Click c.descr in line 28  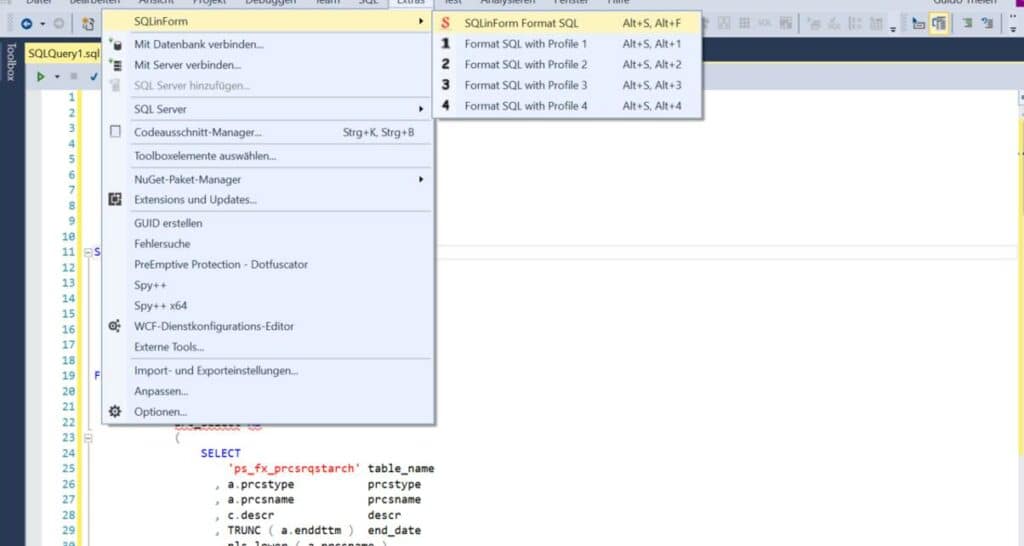[251, 515]
